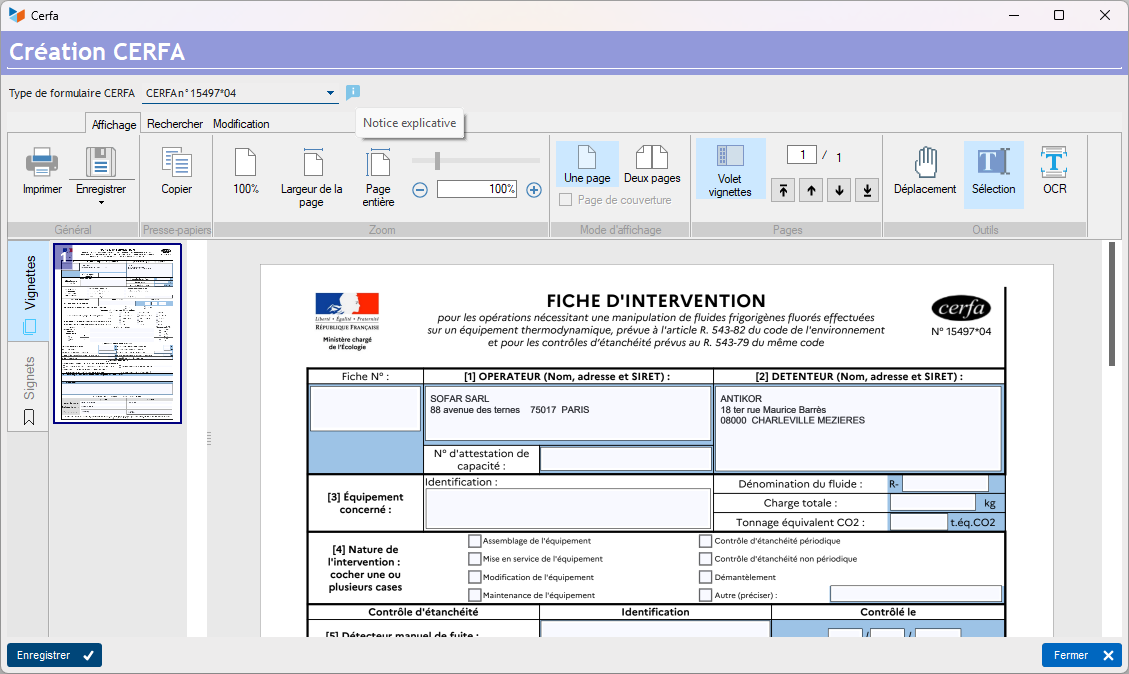
Task: Switch to the Rechercher tab
Action: point(175,124)
